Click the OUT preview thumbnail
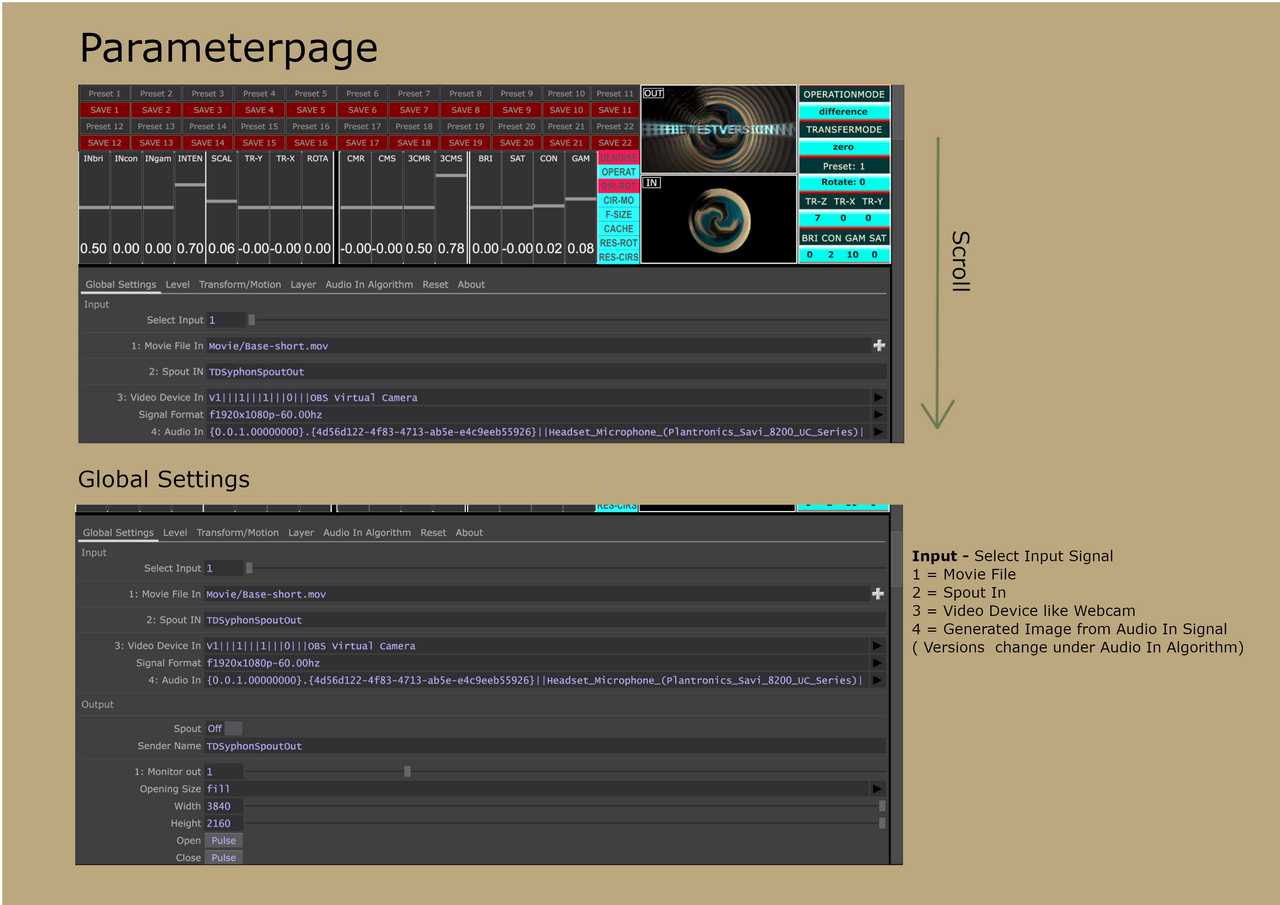The width and height of the screenshot is (1280, 905). coord(719,130)
